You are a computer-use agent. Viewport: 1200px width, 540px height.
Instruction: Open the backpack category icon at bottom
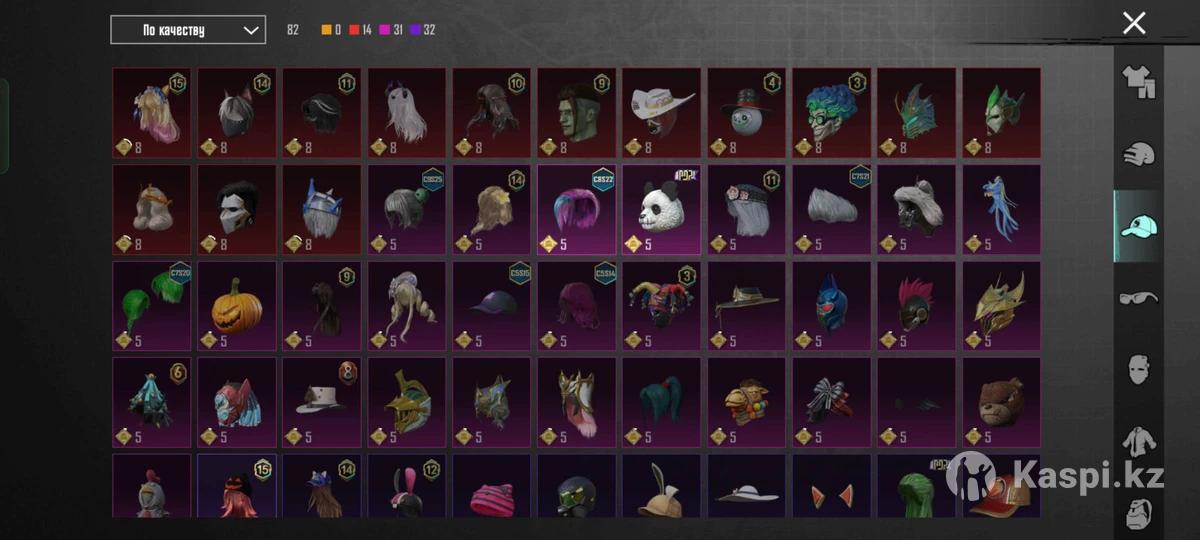pyautogui.click(x=1138, y=511)
